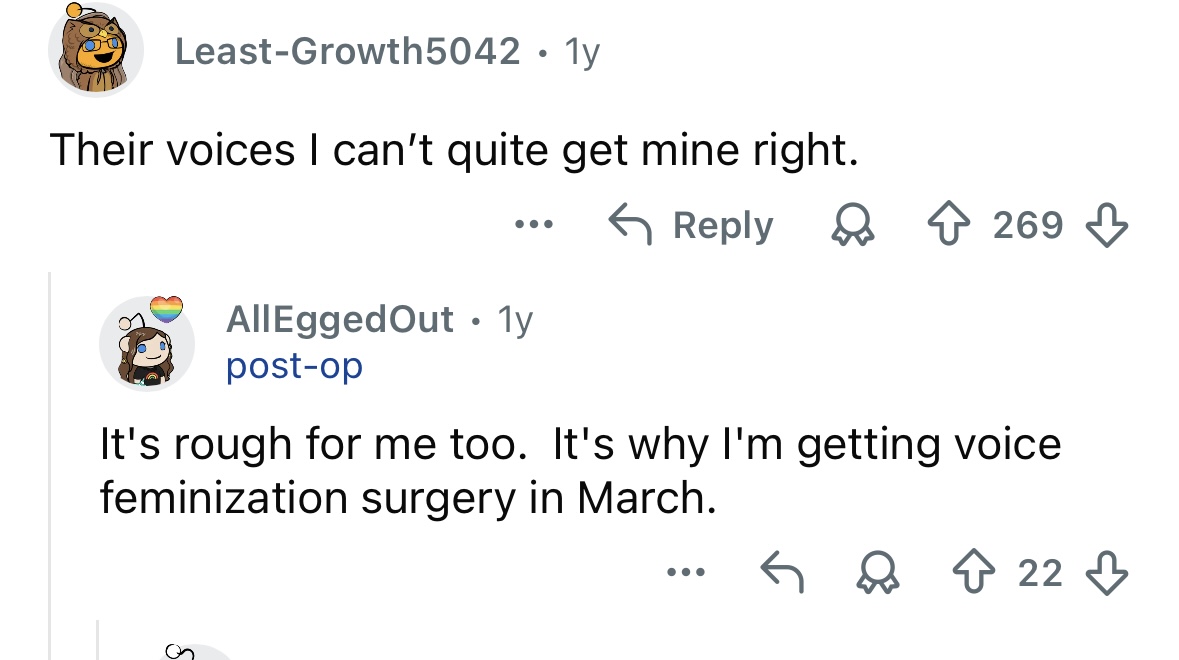Image resolution: width=1179 pixels, height=660 pixels.
Task: Click the 1y timestamp on Least-Growth5042's comment
Action: [x=581, y=51]
